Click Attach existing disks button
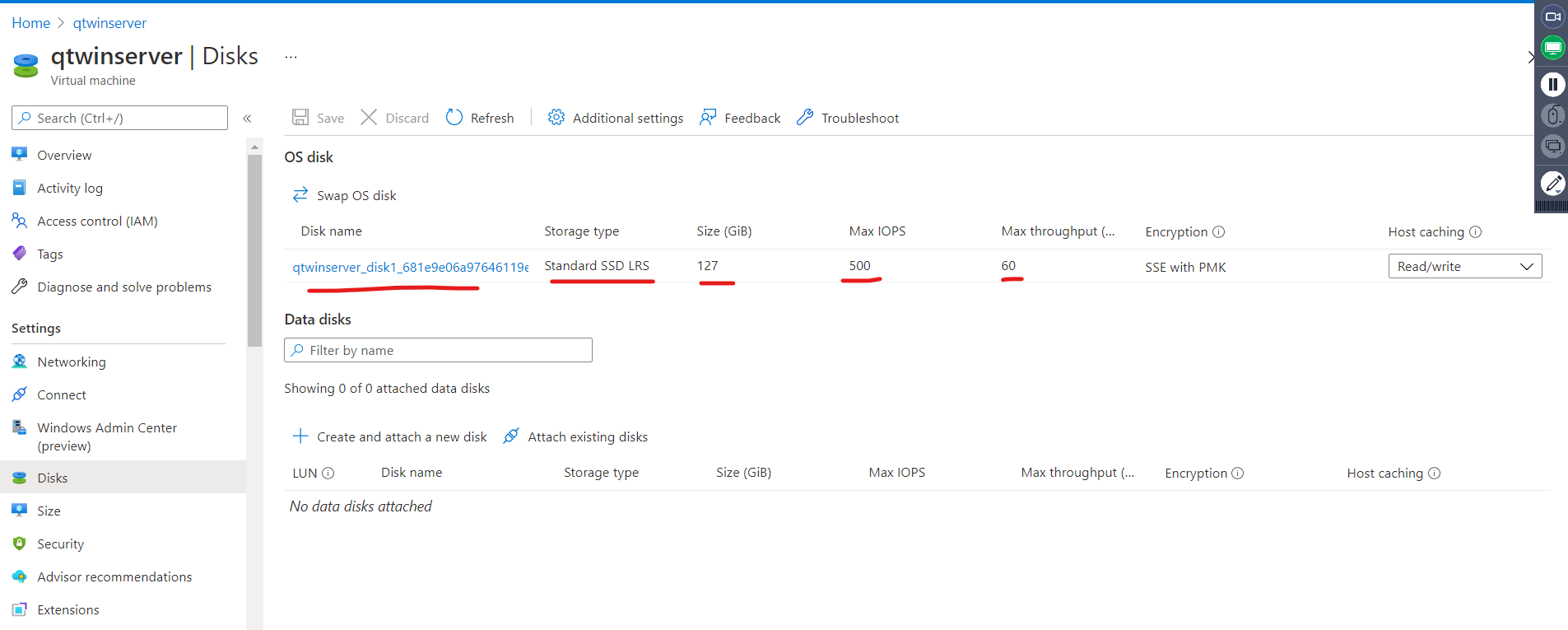This screenshot has height=630, width=1568. pyautogui.click(x=575, y=436)
